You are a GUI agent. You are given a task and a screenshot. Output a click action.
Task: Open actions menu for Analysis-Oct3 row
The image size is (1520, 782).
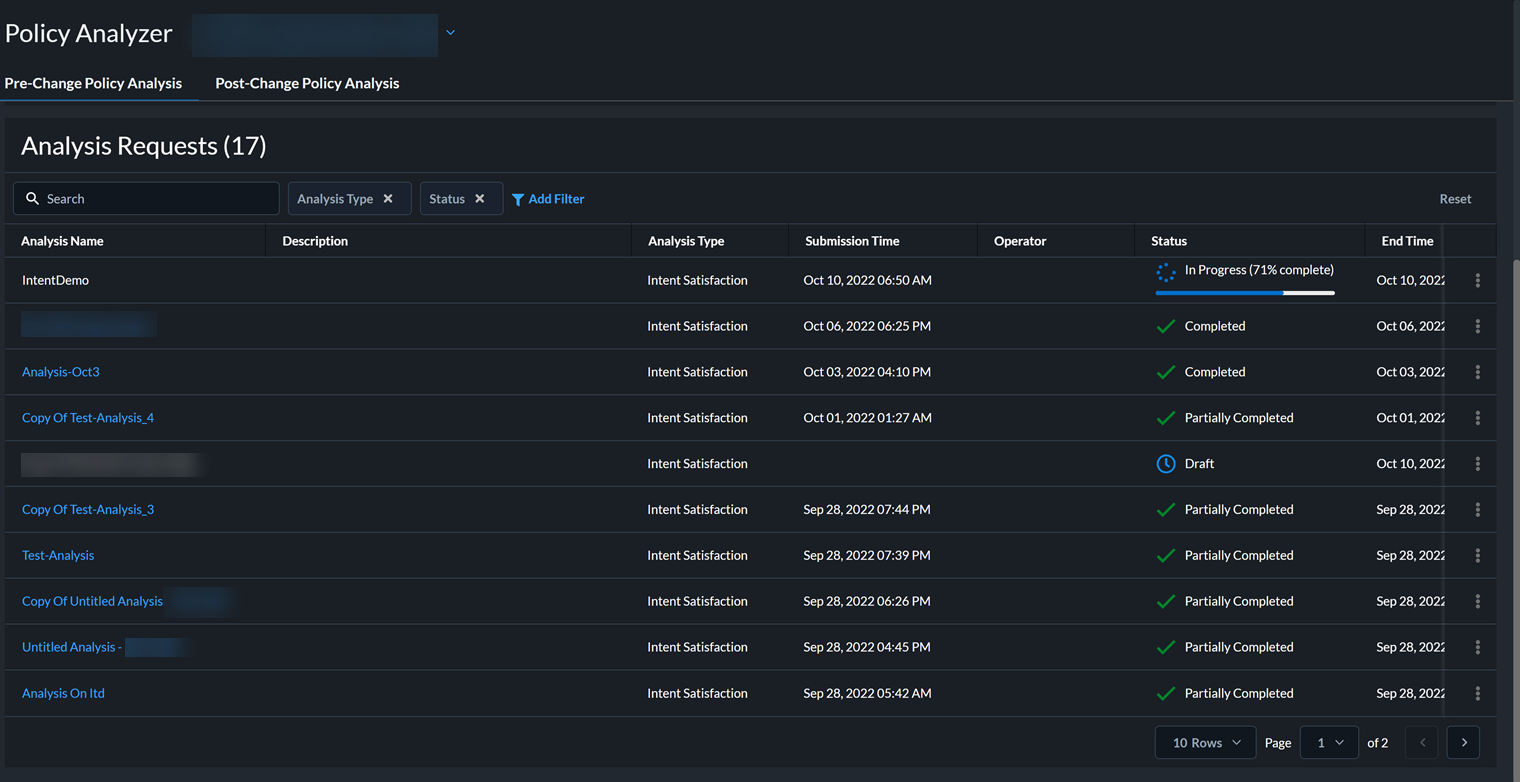click(1477, 372)
